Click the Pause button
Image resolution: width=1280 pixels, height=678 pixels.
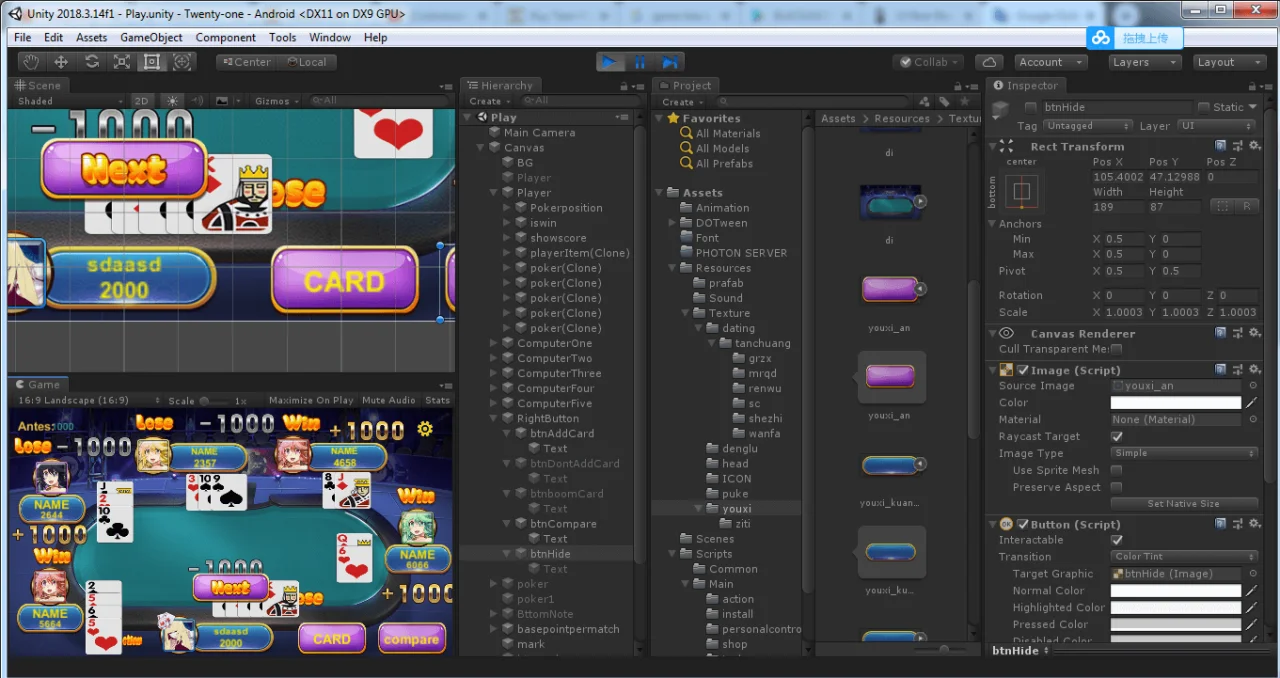point(640,62)
